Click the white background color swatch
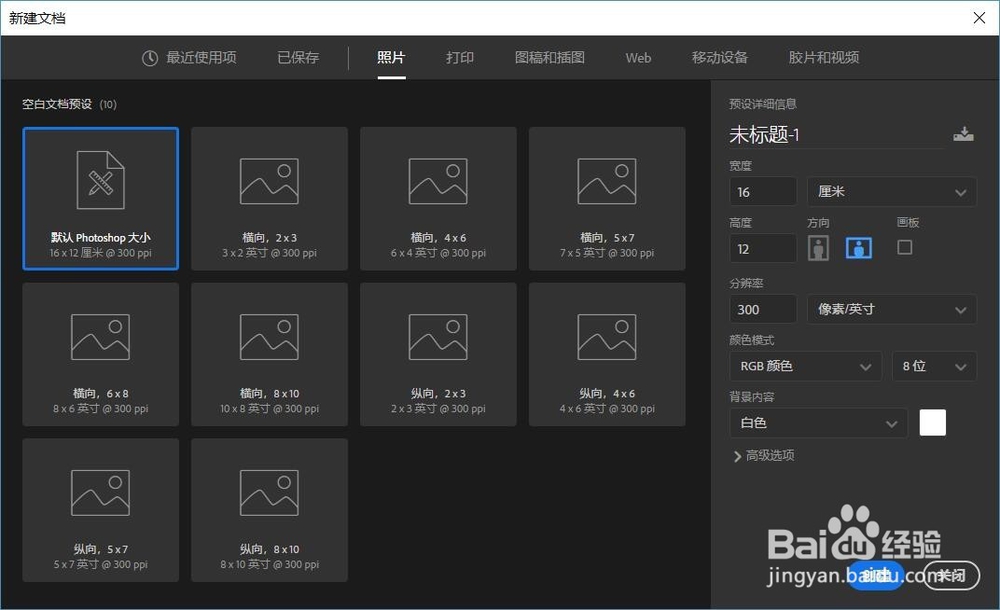Viewport: 1000px width, 610px height. 932,422
